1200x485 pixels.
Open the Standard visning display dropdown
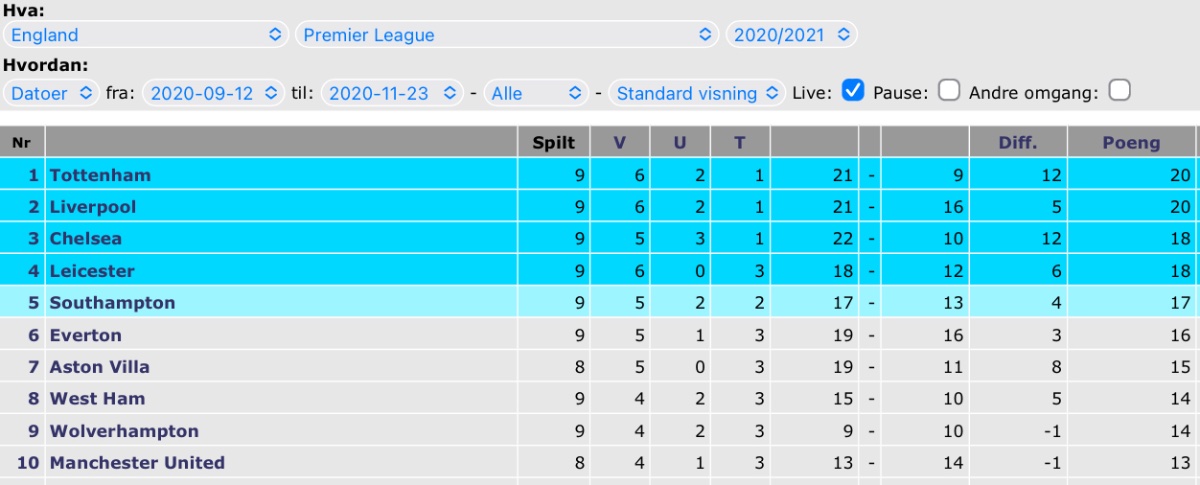697,93
